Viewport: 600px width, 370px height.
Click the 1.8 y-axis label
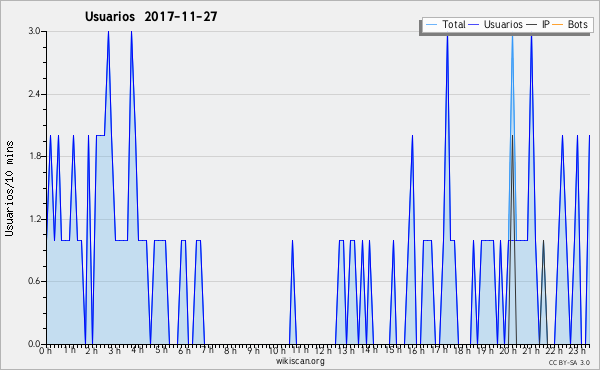pyautogui.click(x=34, y=156)
